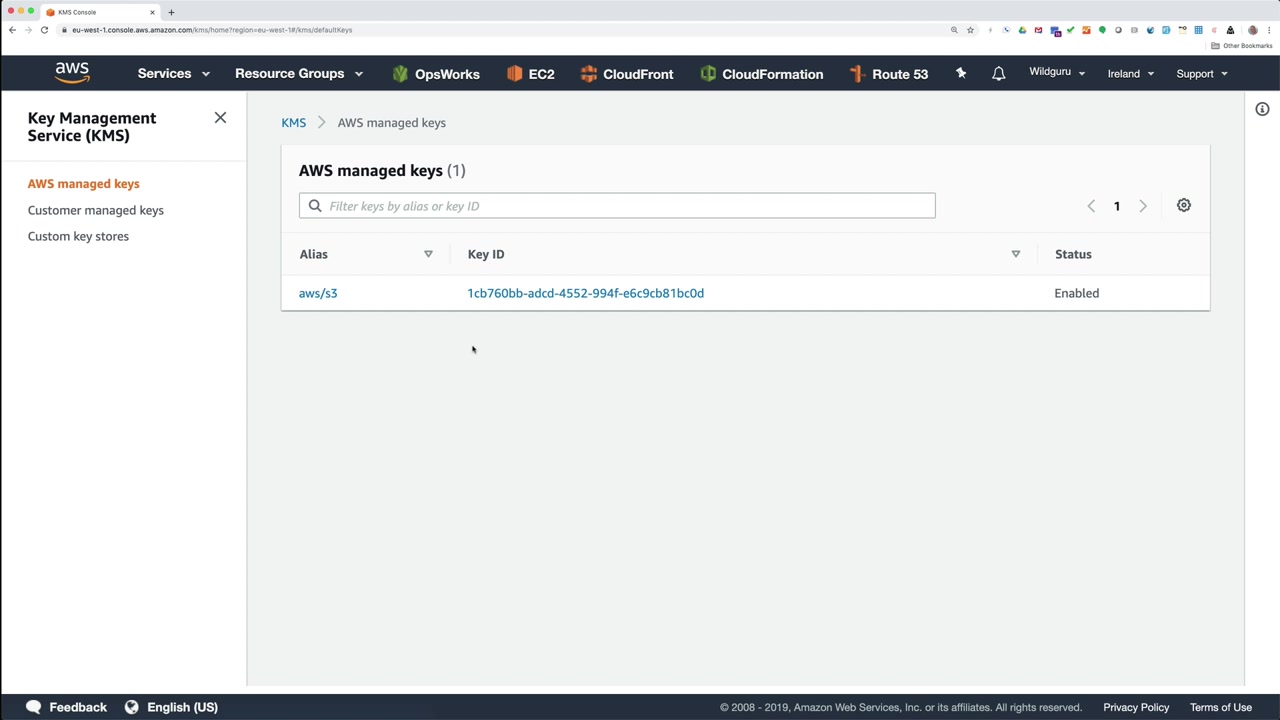Open the Support dropdown menu

pos(1202,74)
